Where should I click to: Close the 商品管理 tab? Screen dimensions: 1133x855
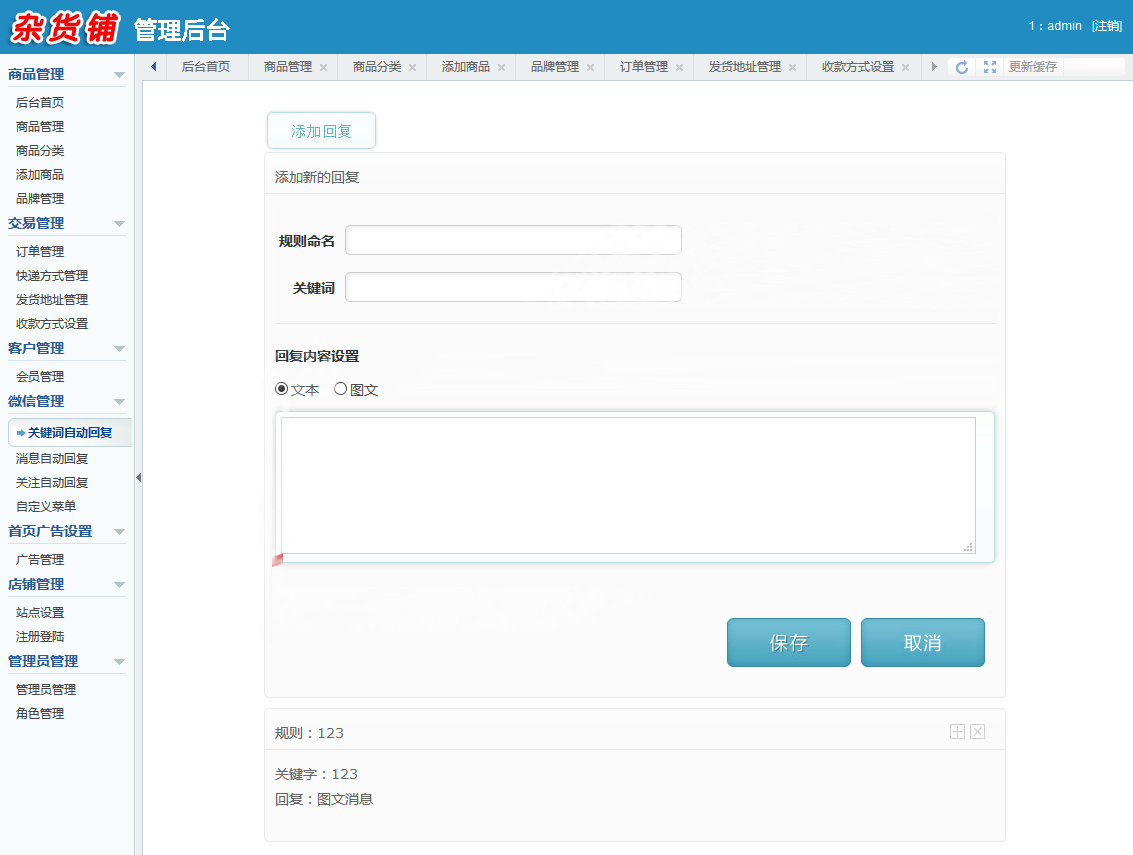(323, 68)
